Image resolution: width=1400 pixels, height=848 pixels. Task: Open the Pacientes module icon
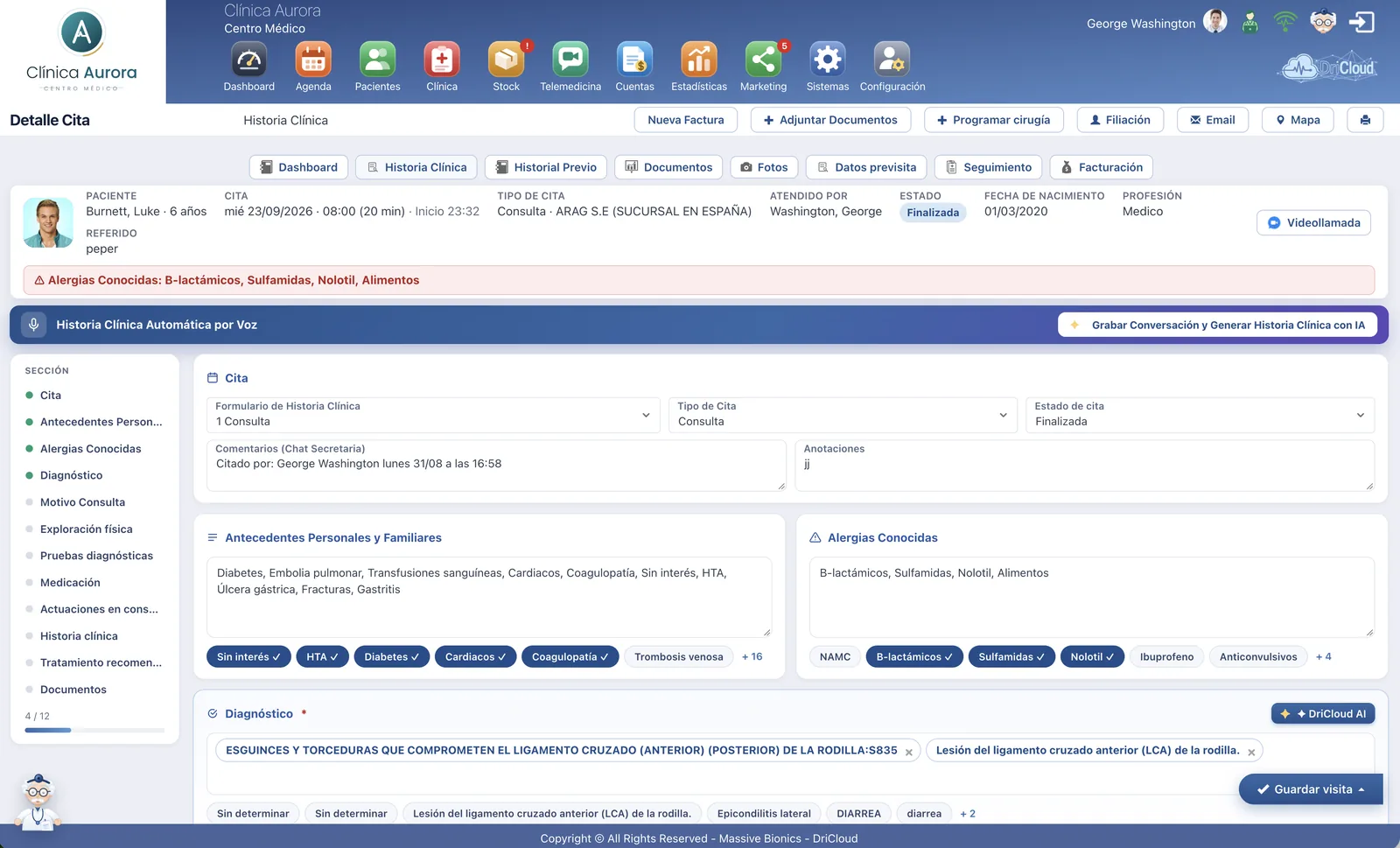click(378, 60)
